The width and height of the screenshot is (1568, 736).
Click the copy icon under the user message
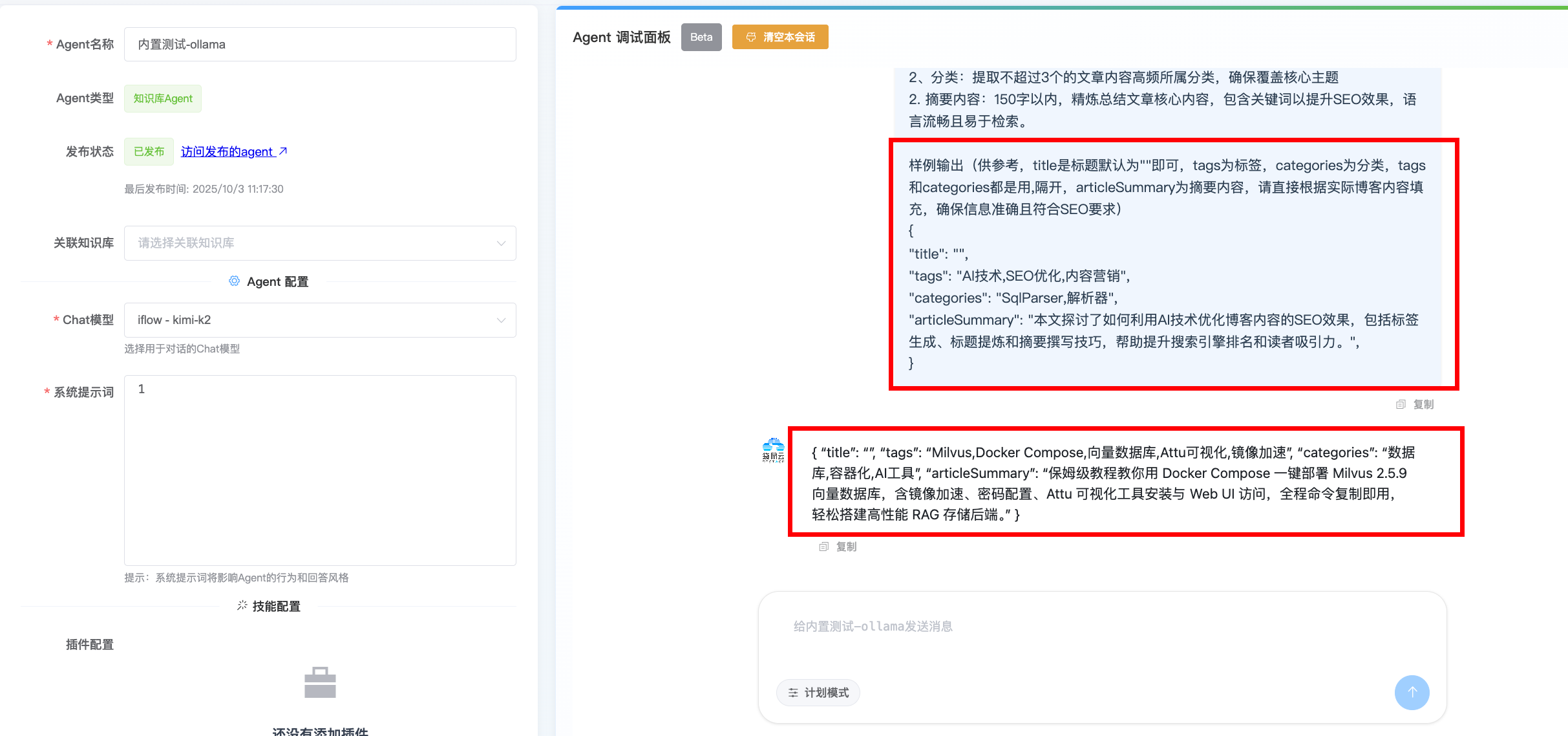(1401, 404)
